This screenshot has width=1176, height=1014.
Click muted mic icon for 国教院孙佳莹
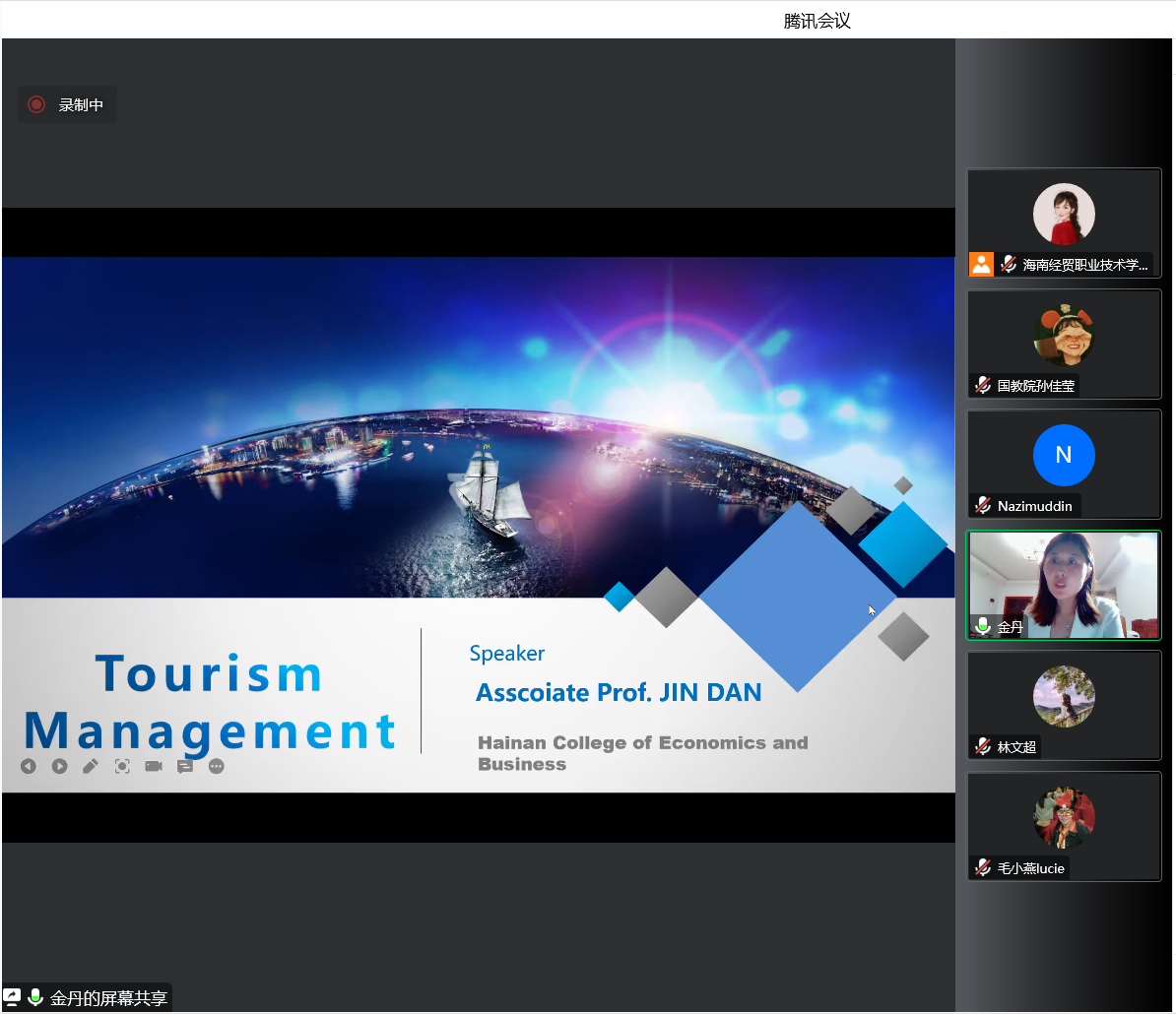click(x=983, y=386)
